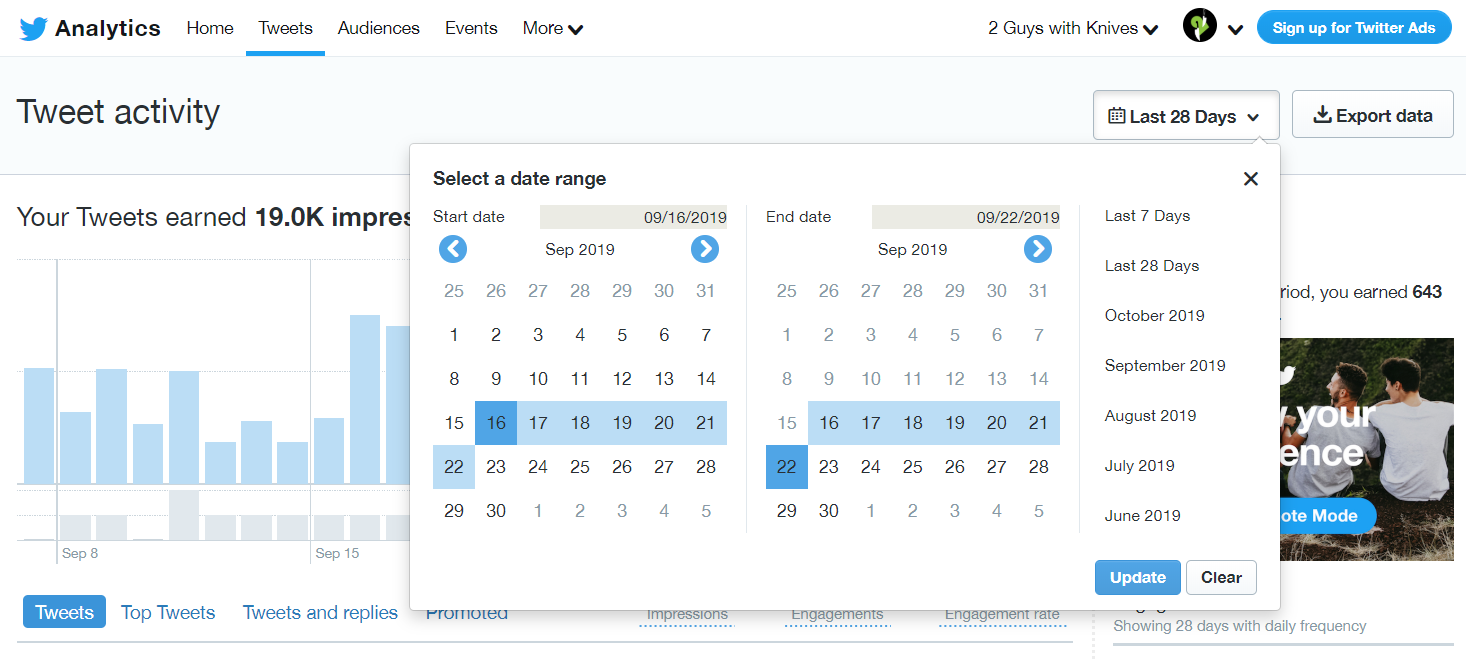The width and height of the screenshot is (1466, 659).
Task: Click the Twitter bird logo
Action: pyautogui.click(x=33, y=29)
